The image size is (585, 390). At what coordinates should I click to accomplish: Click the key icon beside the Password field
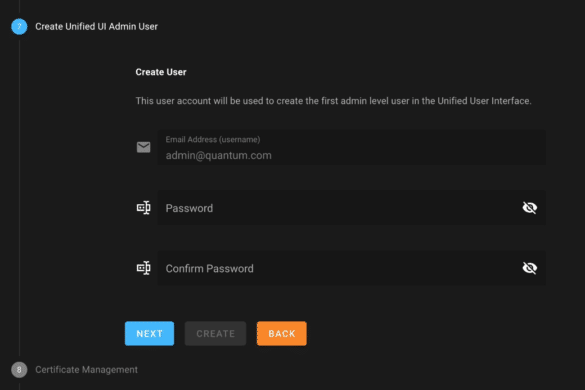(x=144, y=208)
